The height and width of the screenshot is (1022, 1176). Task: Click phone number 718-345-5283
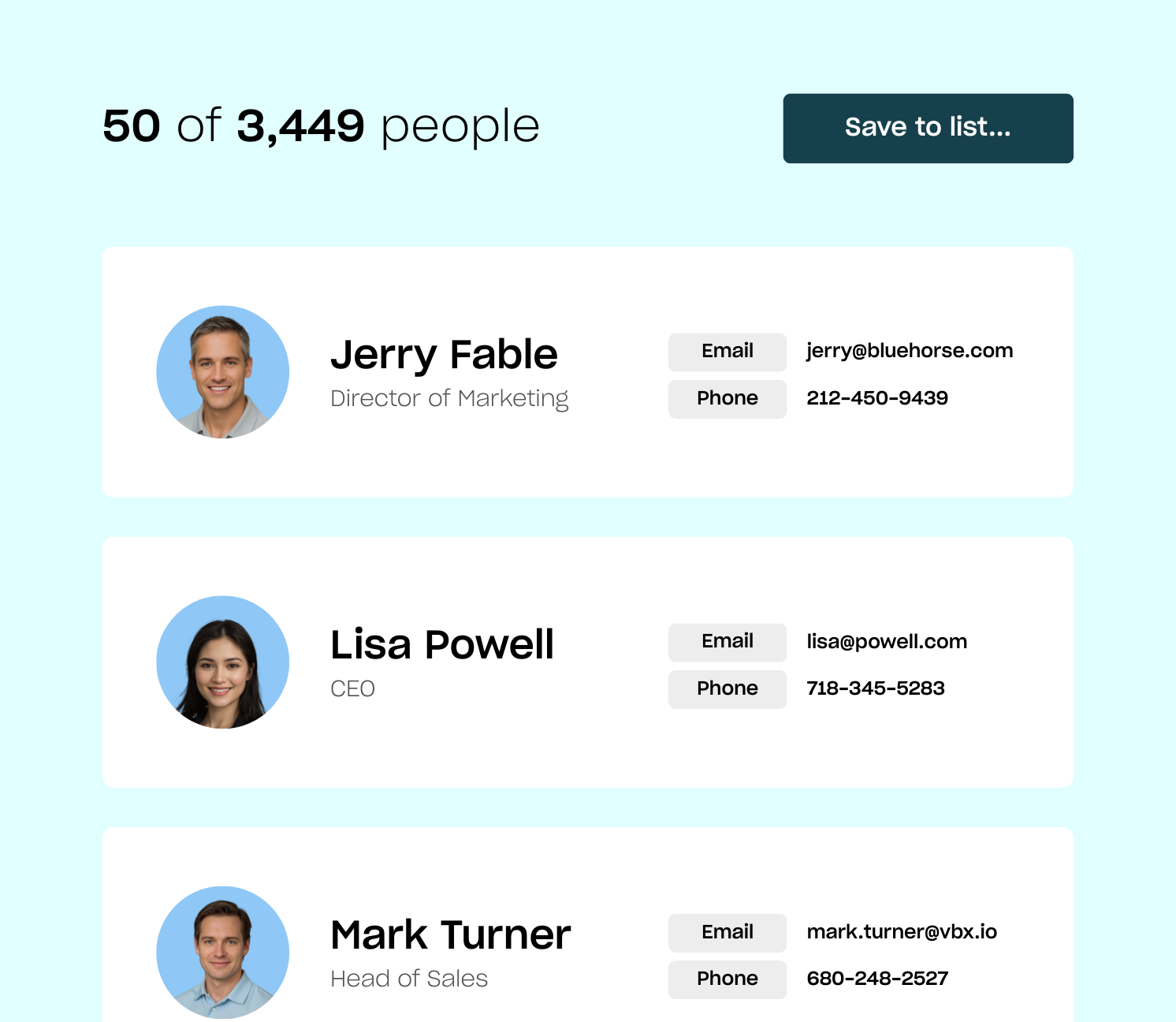coord(876,688)
